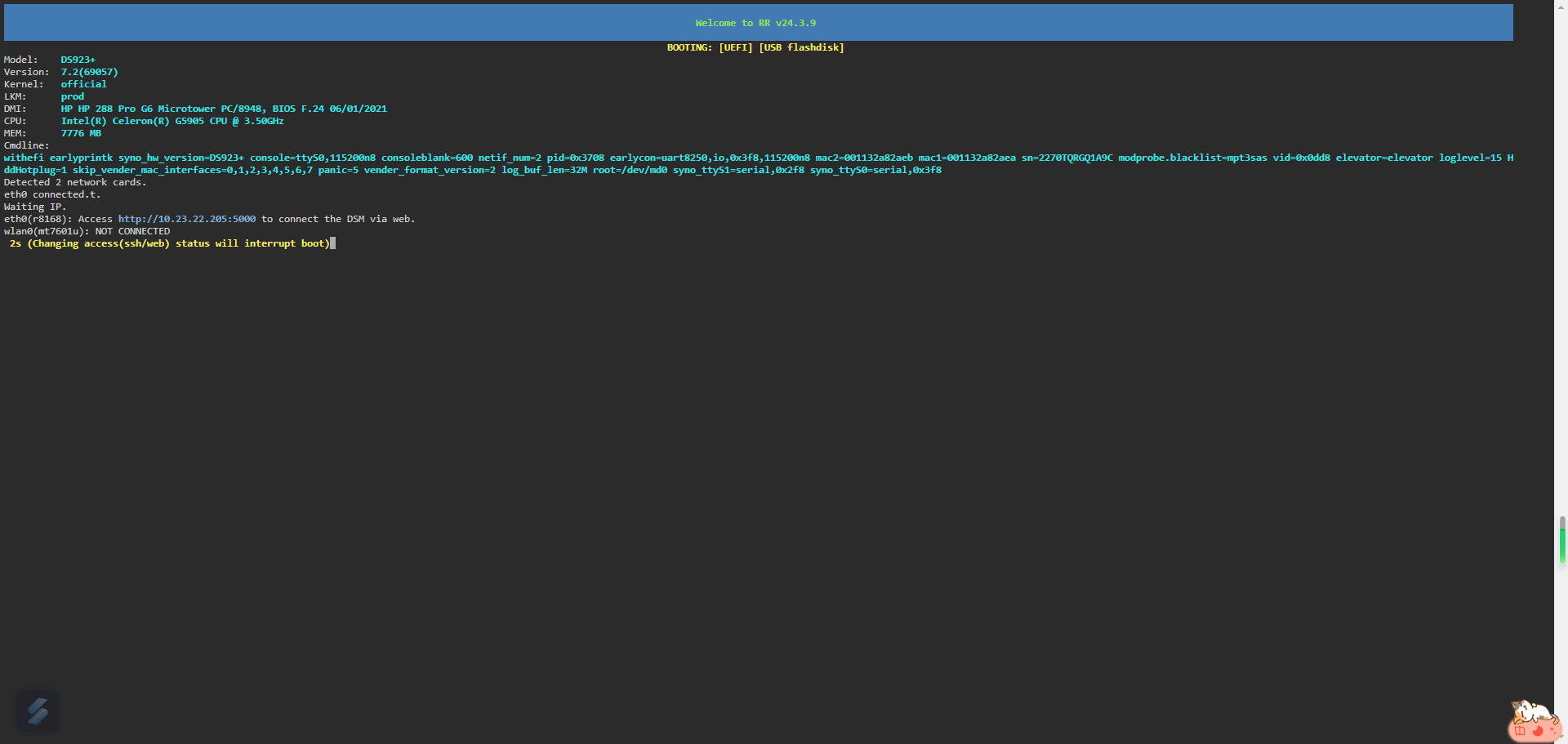Open the floating S-shaped app icon
The image size is (1568, 744).
pyautogui.click(x=38, y=711)
